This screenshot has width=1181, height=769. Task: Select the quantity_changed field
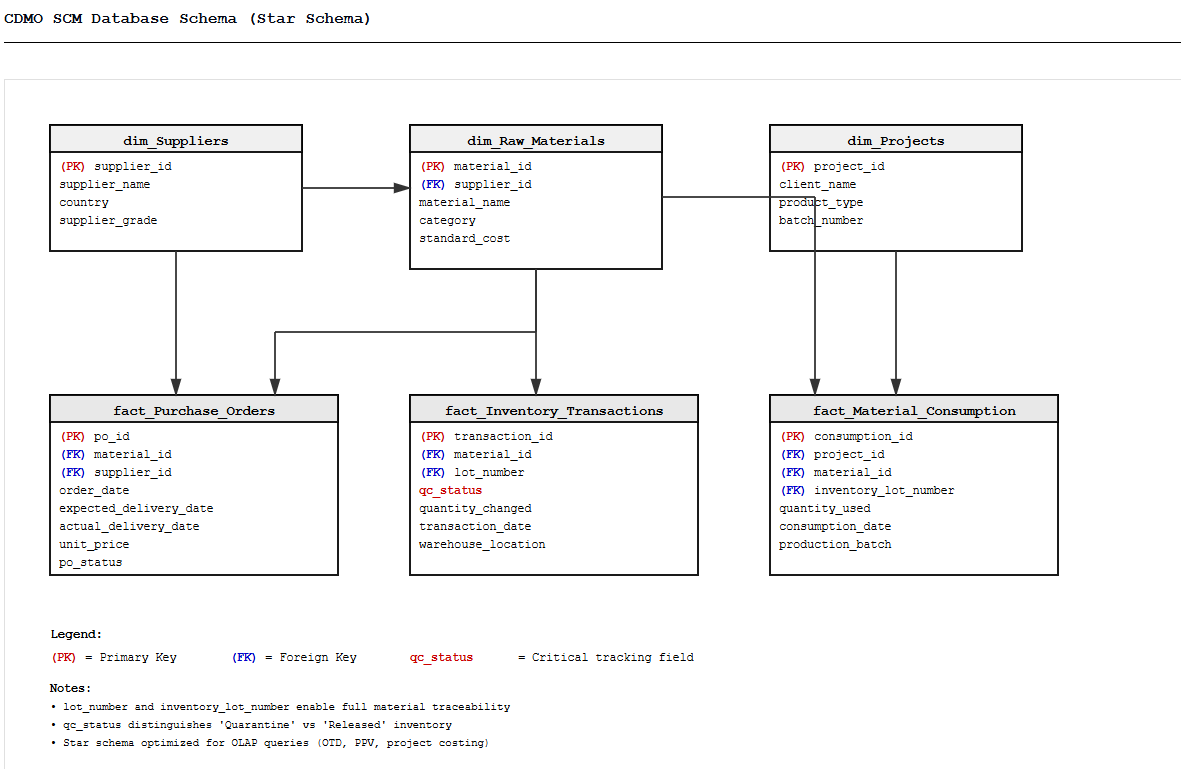point(475,509)
